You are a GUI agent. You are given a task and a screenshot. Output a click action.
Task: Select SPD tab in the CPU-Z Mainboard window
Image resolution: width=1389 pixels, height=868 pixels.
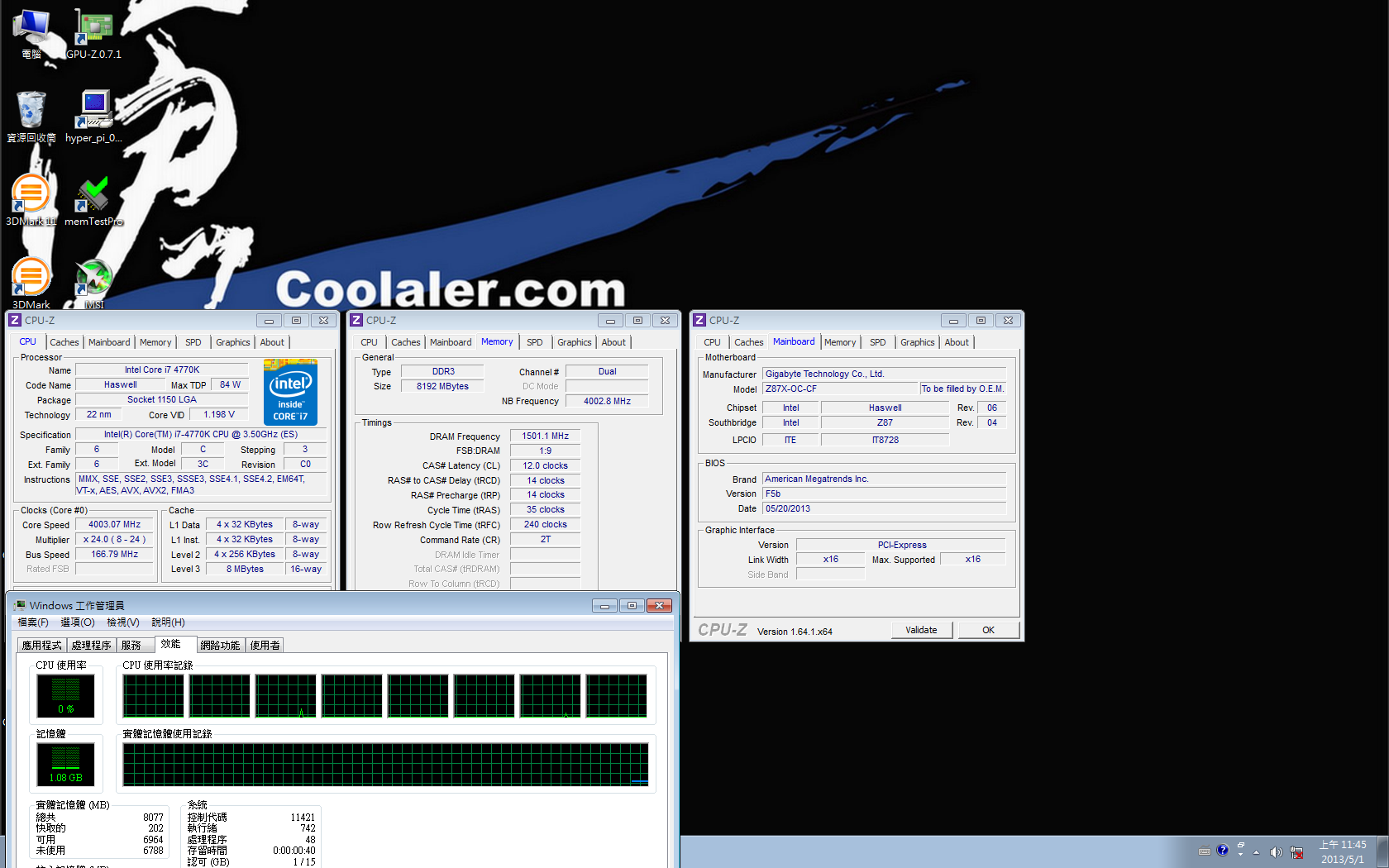pos(878,342)
